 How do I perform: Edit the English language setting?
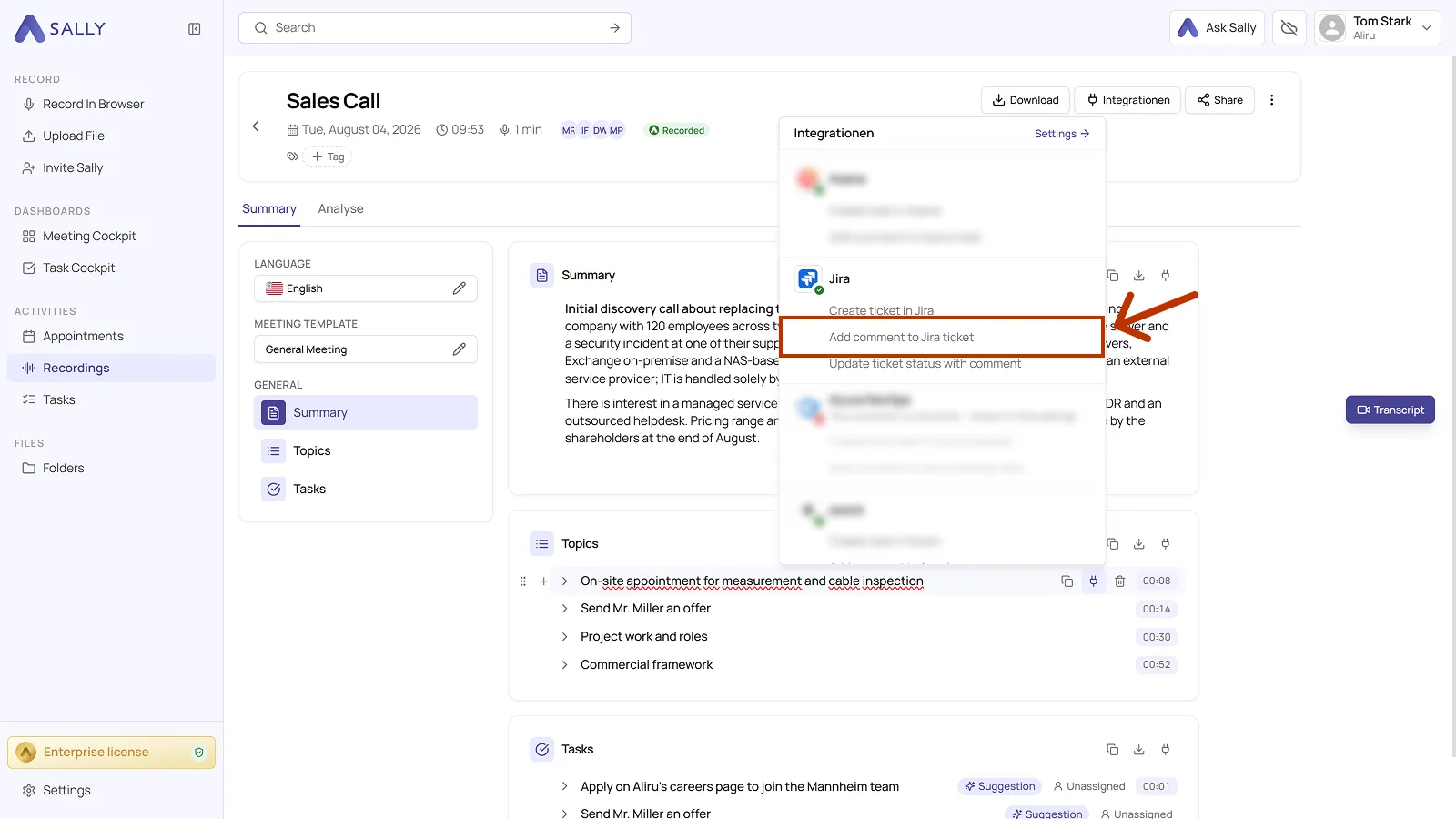pyautogui.click(x=459, y=288)
